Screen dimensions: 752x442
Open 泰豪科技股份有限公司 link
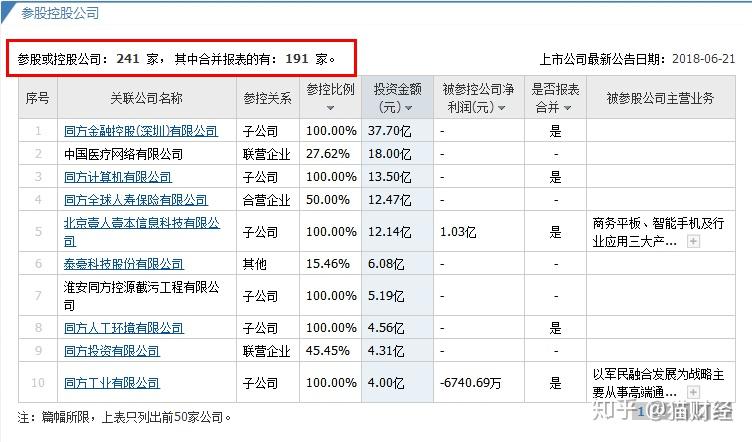click(x=123, y=264)
